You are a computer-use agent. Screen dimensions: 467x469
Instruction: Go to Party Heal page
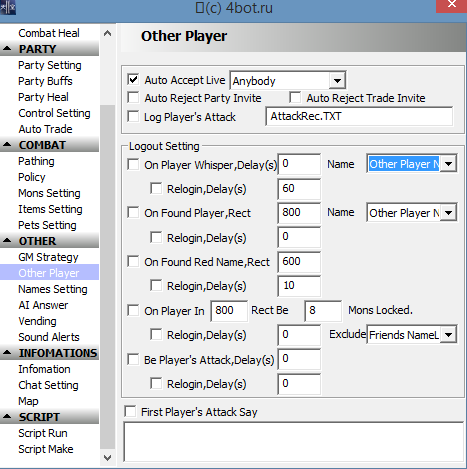click(43, 97)
